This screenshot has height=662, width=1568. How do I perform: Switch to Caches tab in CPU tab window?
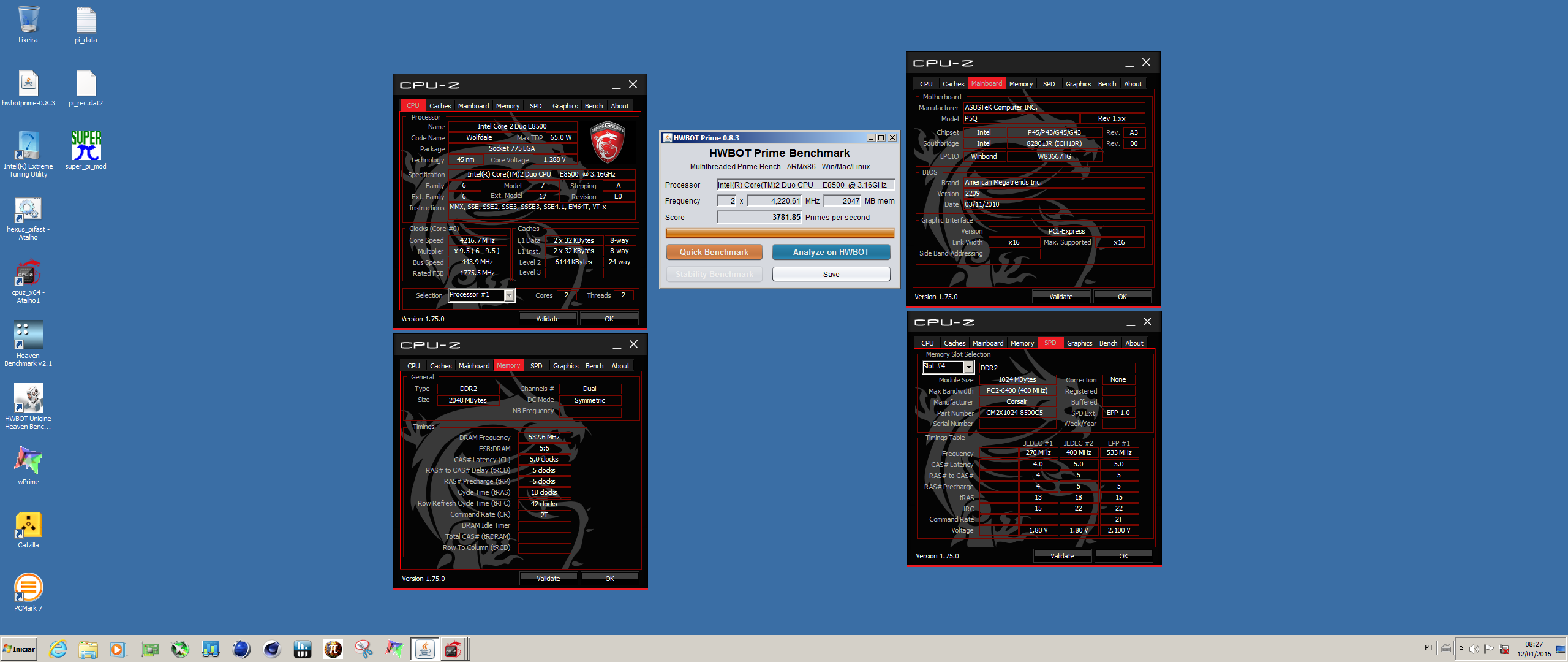[440, 106]
